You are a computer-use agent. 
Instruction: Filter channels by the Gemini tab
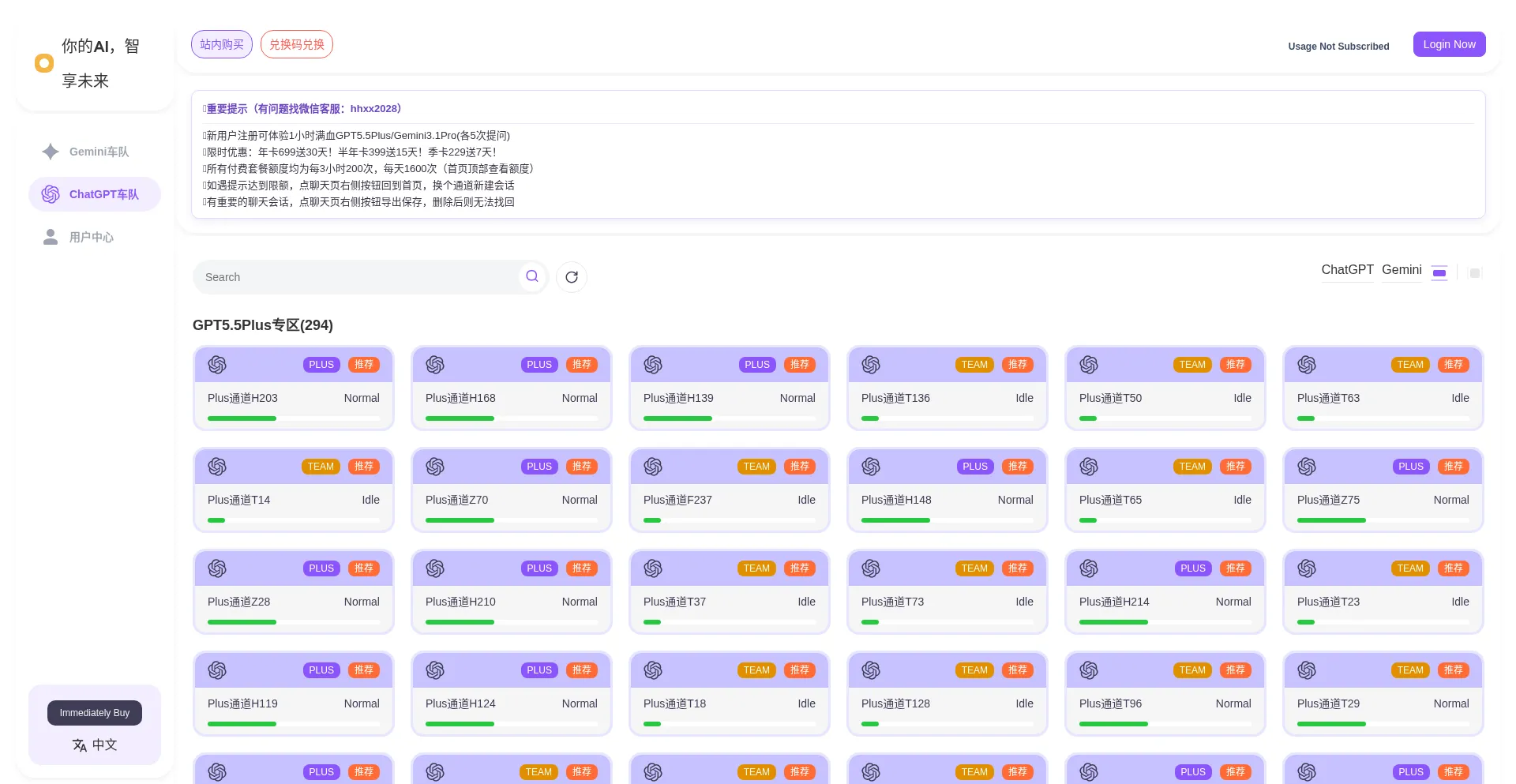coord(1402,270)
